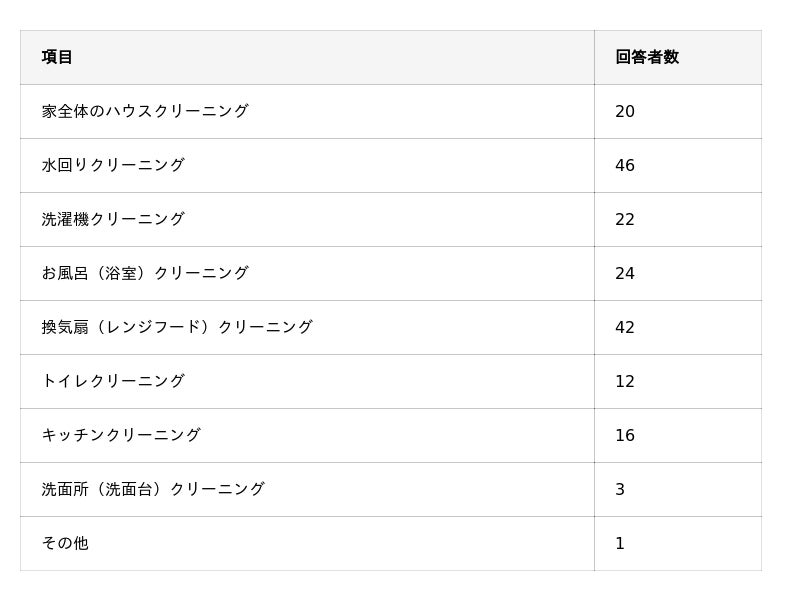
Task: Select the その他 row label
Action: tap(65, 543)
